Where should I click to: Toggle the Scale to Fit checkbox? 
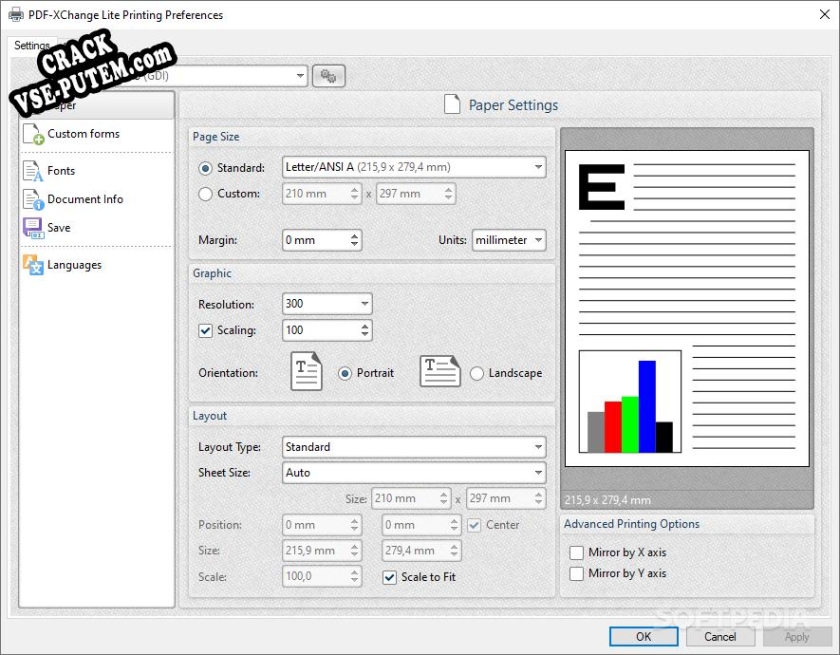(x=389, y=577)
